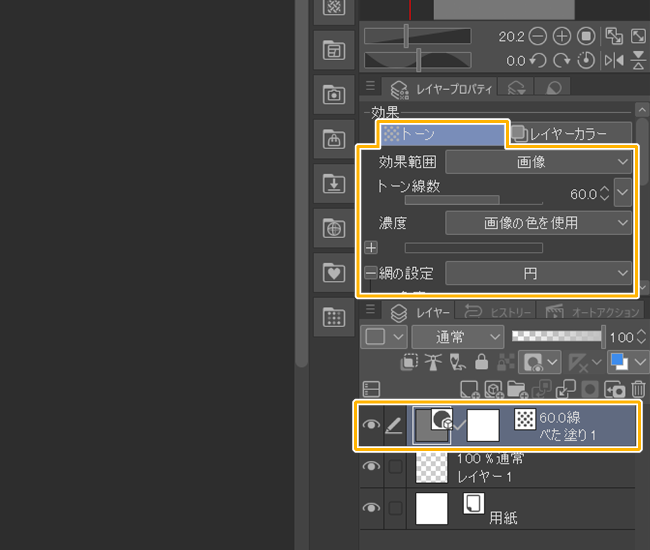Toggle the レイヤーカラー effect button
The height and width of the screenshot is (550, 650).
[571, 133]
